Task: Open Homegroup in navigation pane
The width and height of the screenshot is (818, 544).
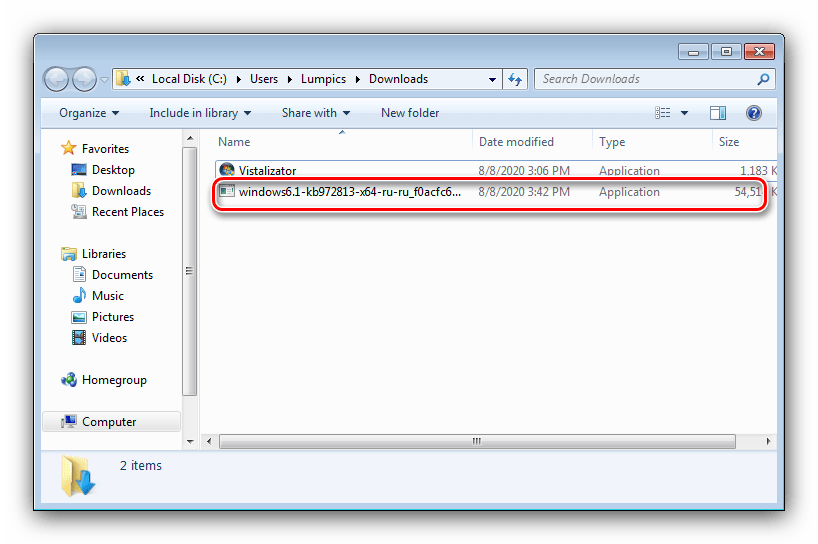Action: (114, 380)
